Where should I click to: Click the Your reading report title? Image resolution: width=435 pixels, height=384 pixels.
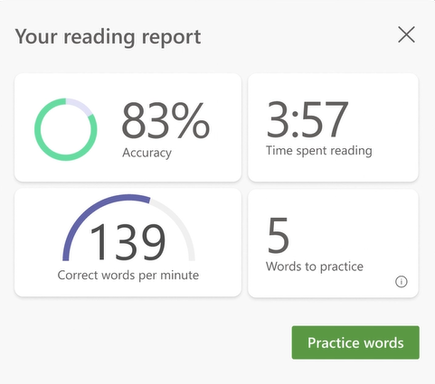point(108,36)
